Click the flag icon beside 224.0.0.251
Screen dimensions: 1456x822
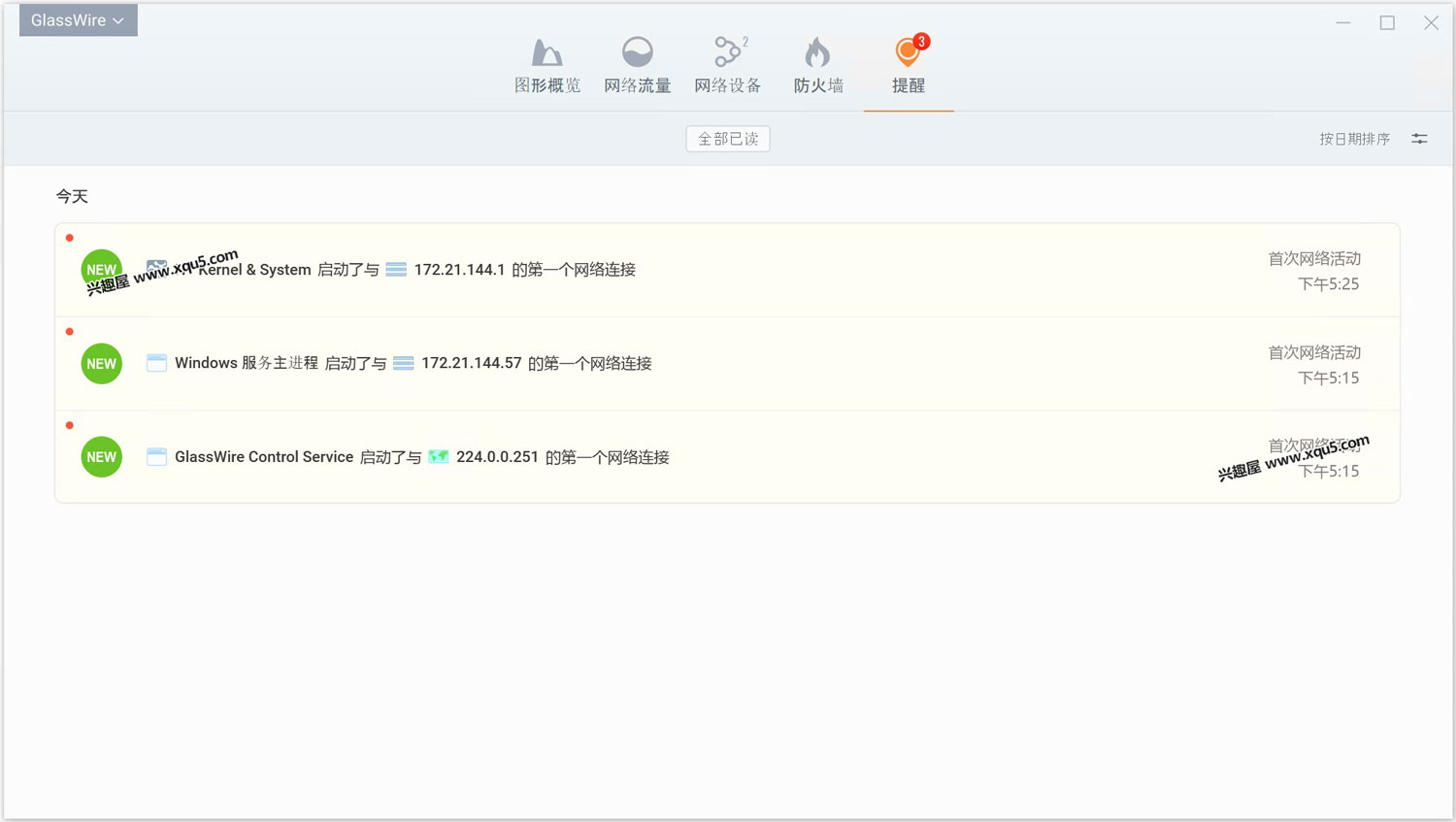point(439,457)
